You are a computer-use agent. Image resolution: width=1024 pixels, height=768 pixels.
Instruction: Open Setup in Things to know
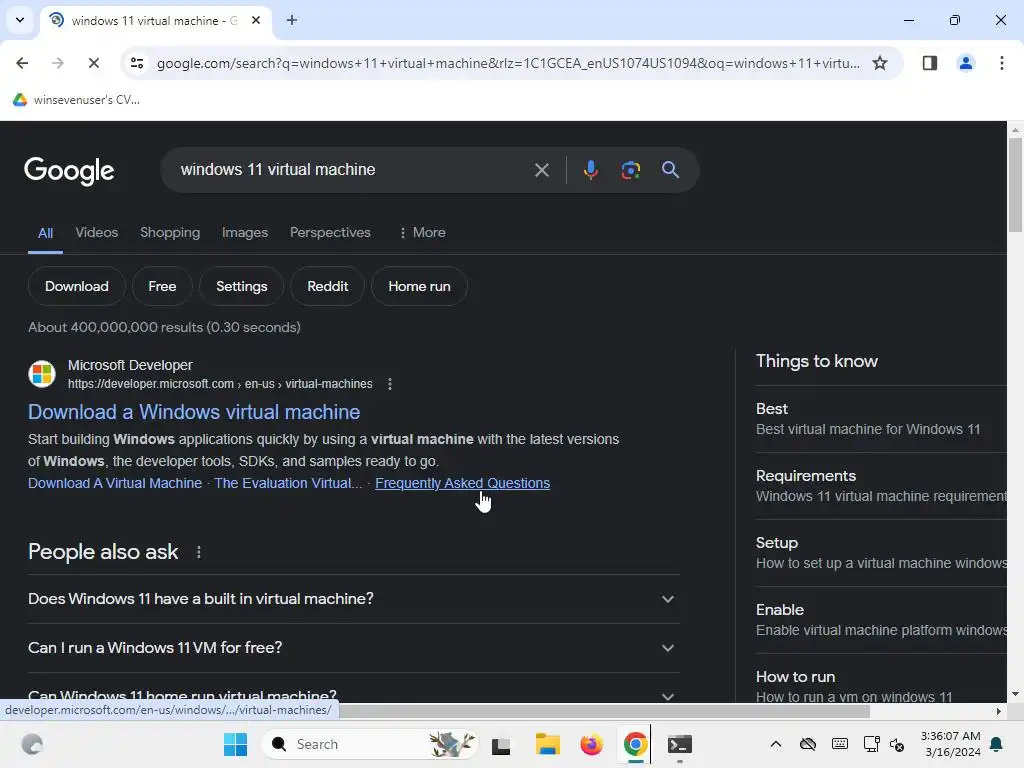point(880,553)
